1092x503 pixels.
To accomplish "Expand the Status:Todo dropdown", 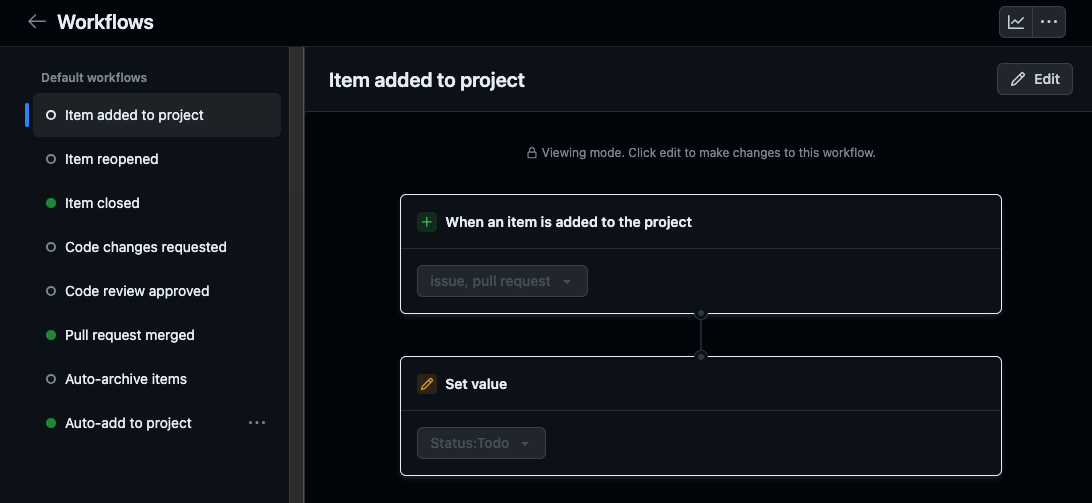I will (481, 443).
